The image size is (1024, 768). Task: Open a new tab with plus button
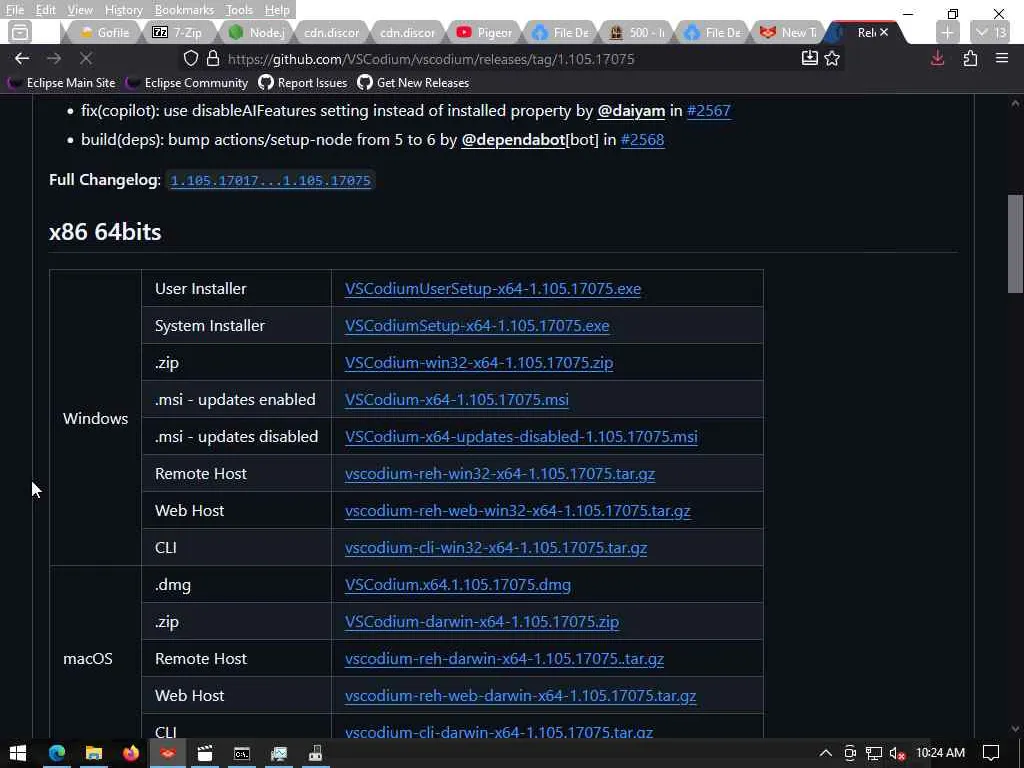(948, 32)
